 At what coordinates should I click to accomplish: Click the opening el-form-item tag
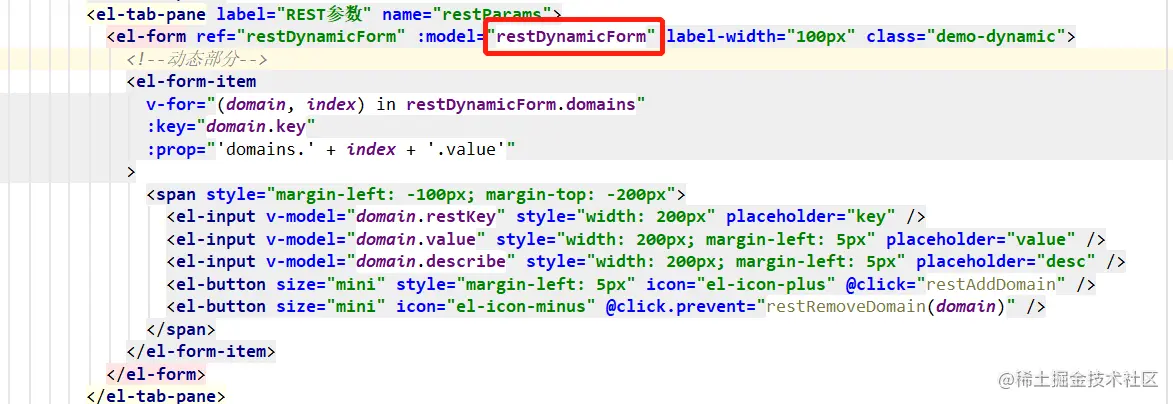coord(192,82)
